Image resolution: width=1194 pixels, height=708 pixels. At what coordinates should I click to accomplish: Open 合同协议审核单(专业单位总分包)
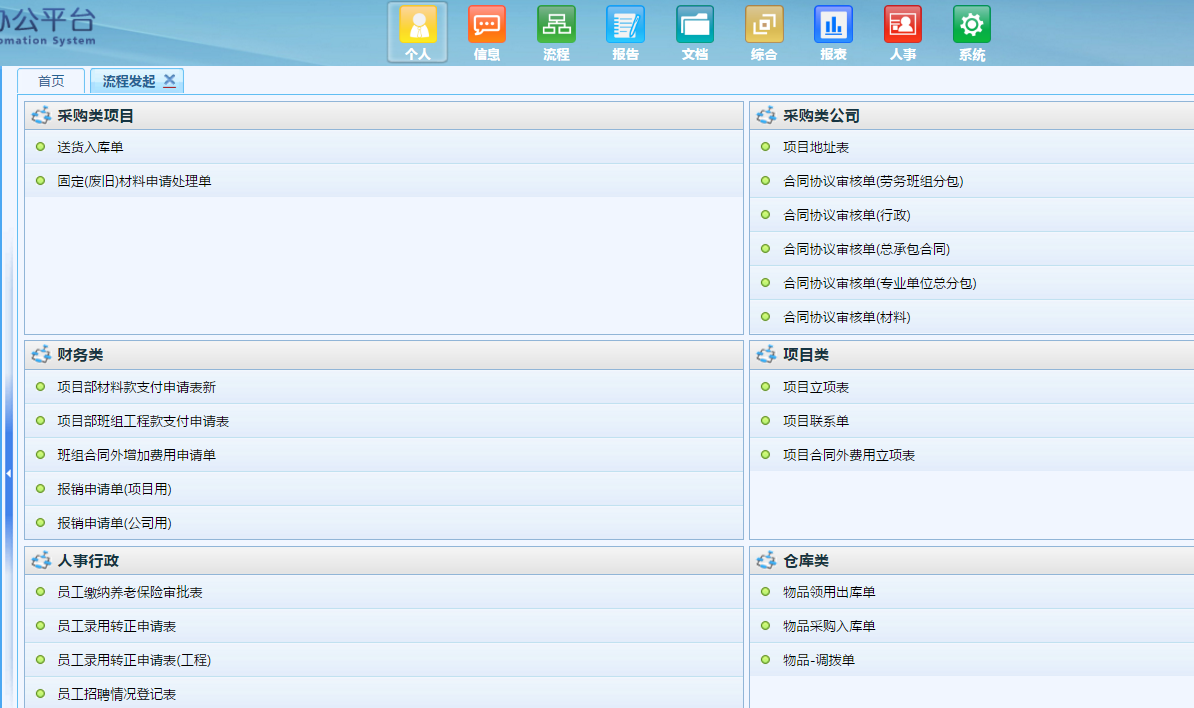(880, 283)
